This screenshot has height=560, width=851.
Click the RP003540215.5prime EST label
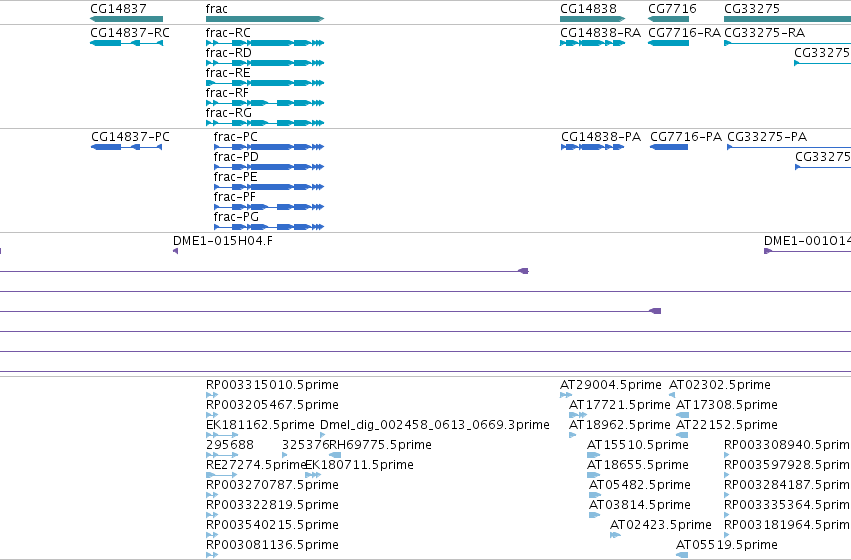point(272,525)
